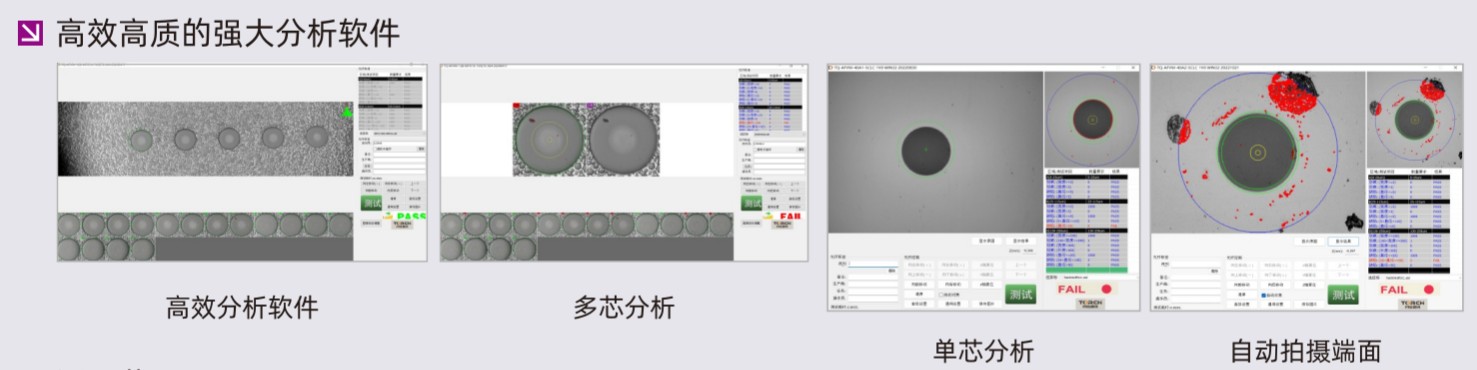Toggle the checked auto-focus option in 自动拍摄端面 window

[1262, 294]
